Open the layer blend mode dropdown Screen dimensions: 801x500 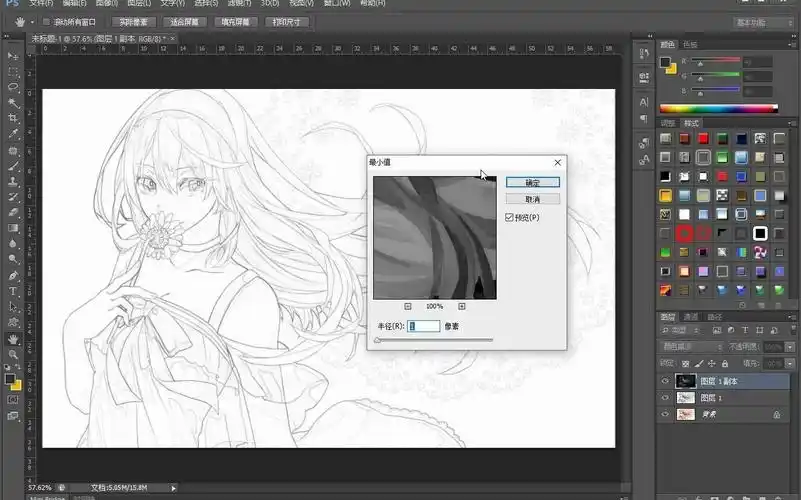pos(692,347)
